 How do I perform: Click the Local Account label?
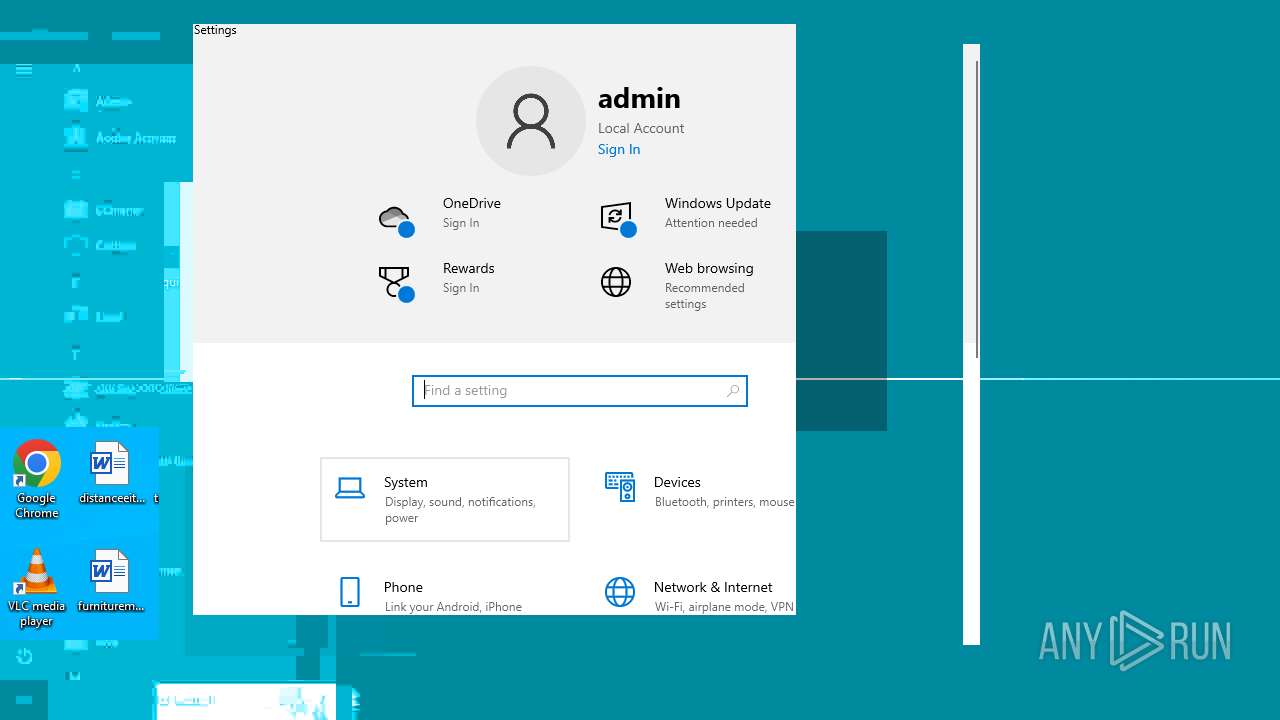(x=641, y=128)
